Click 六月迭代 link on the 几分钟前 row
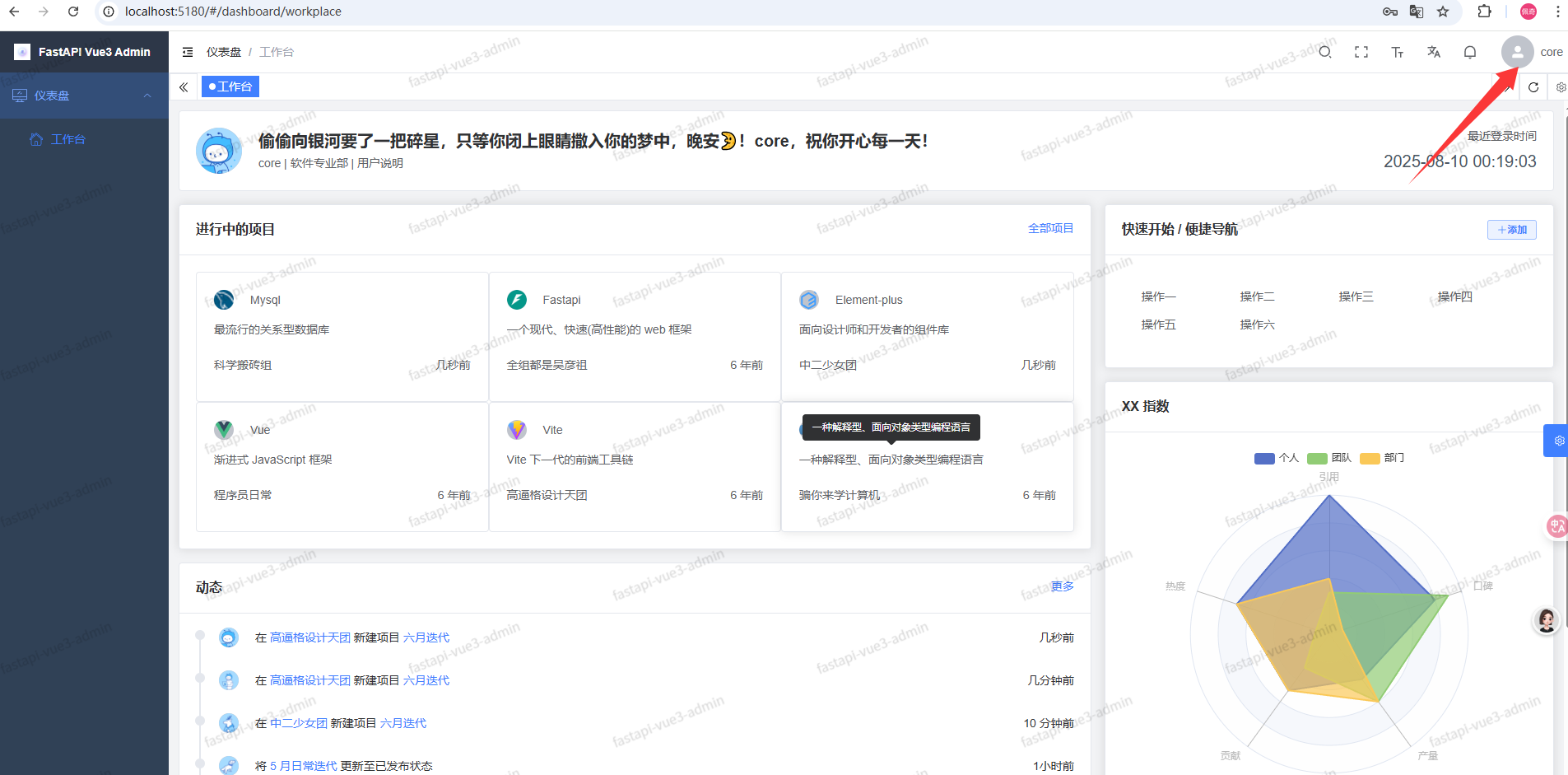Image resolution: width=1568 pixels, height=775 pixels. [426, 680]
